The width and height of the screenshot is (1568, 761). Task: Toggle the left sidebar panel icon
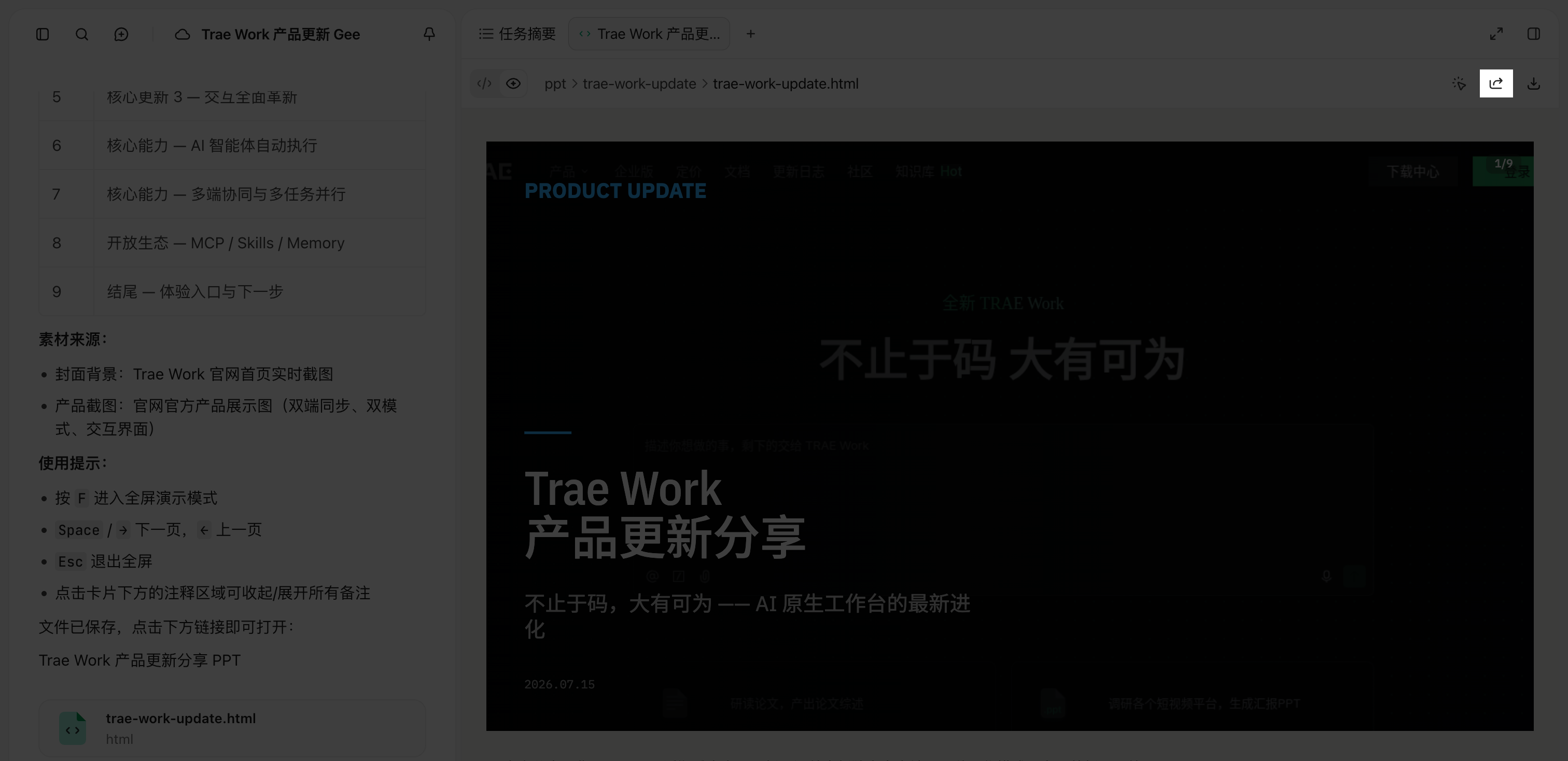(42, 34)
